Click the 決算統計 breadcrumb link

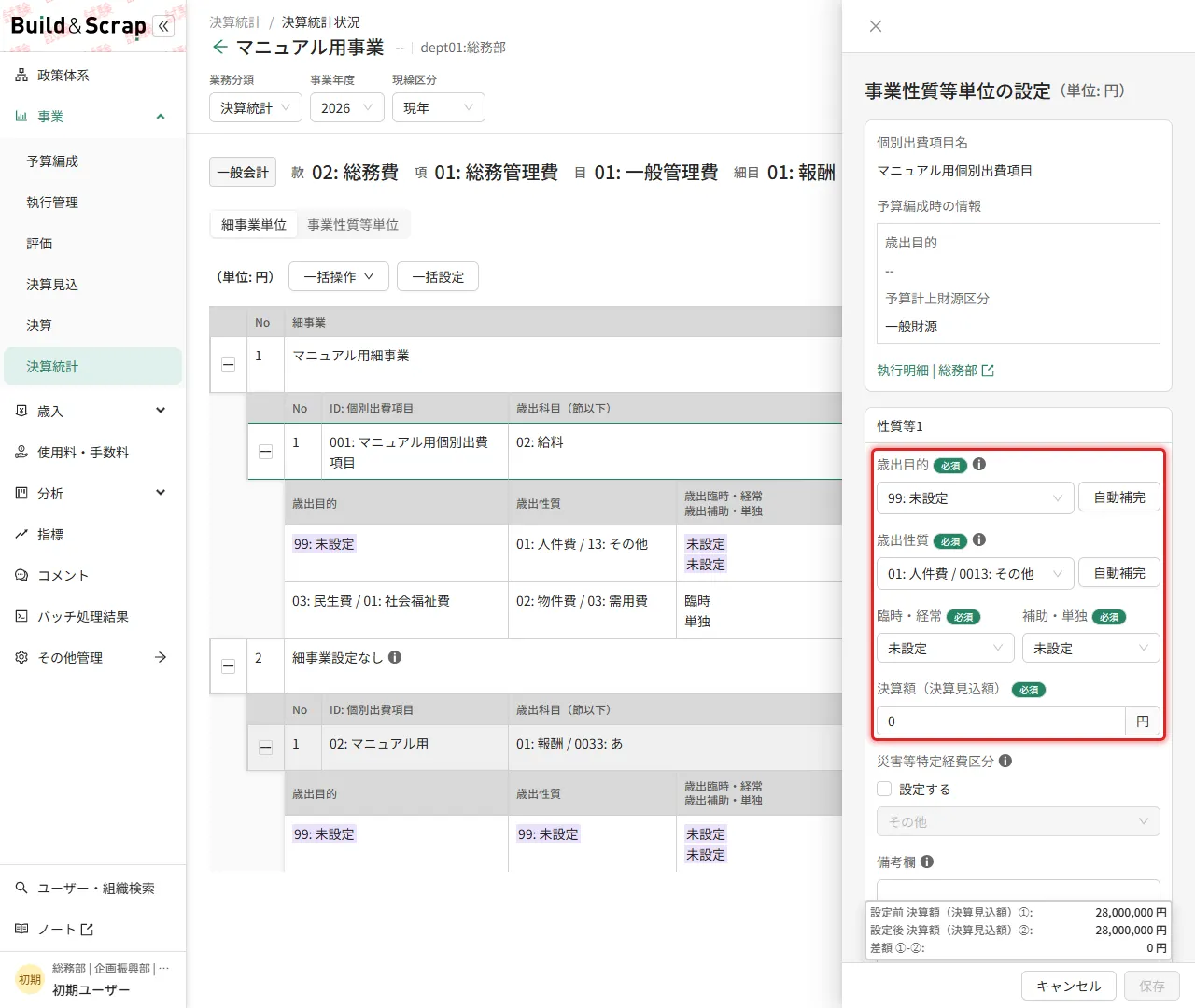click(x=235, y=21)
